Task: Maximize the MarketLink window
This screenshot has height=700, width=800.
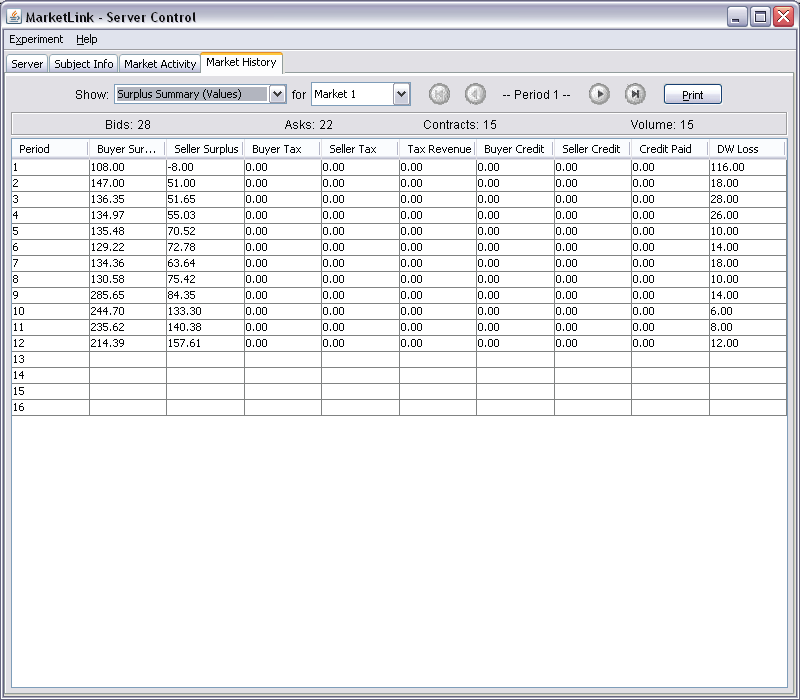Action: 760,17
